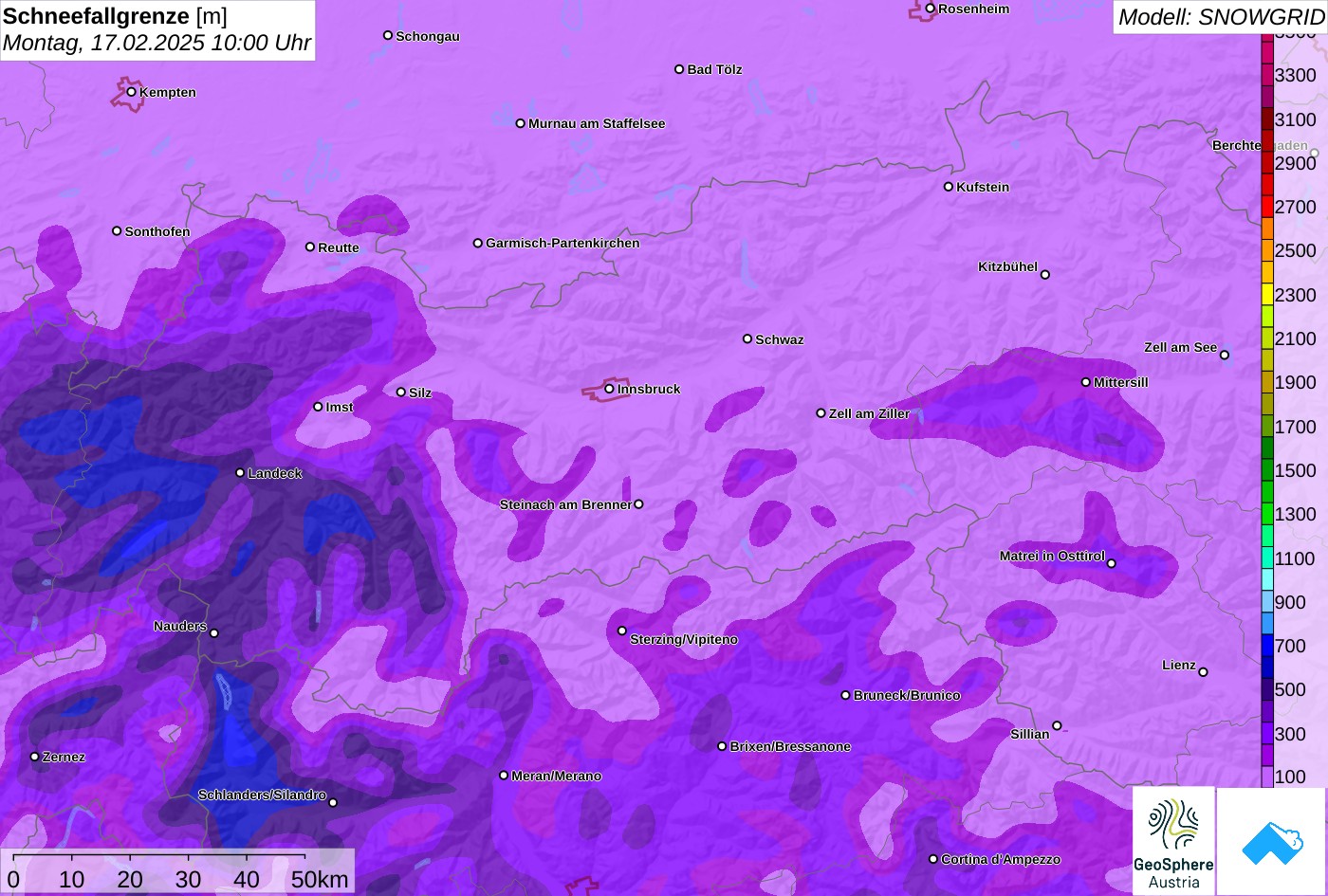Click the blue 700 m legend swatch
This screenshot has width=1328, height=896.
(1267, 647)
